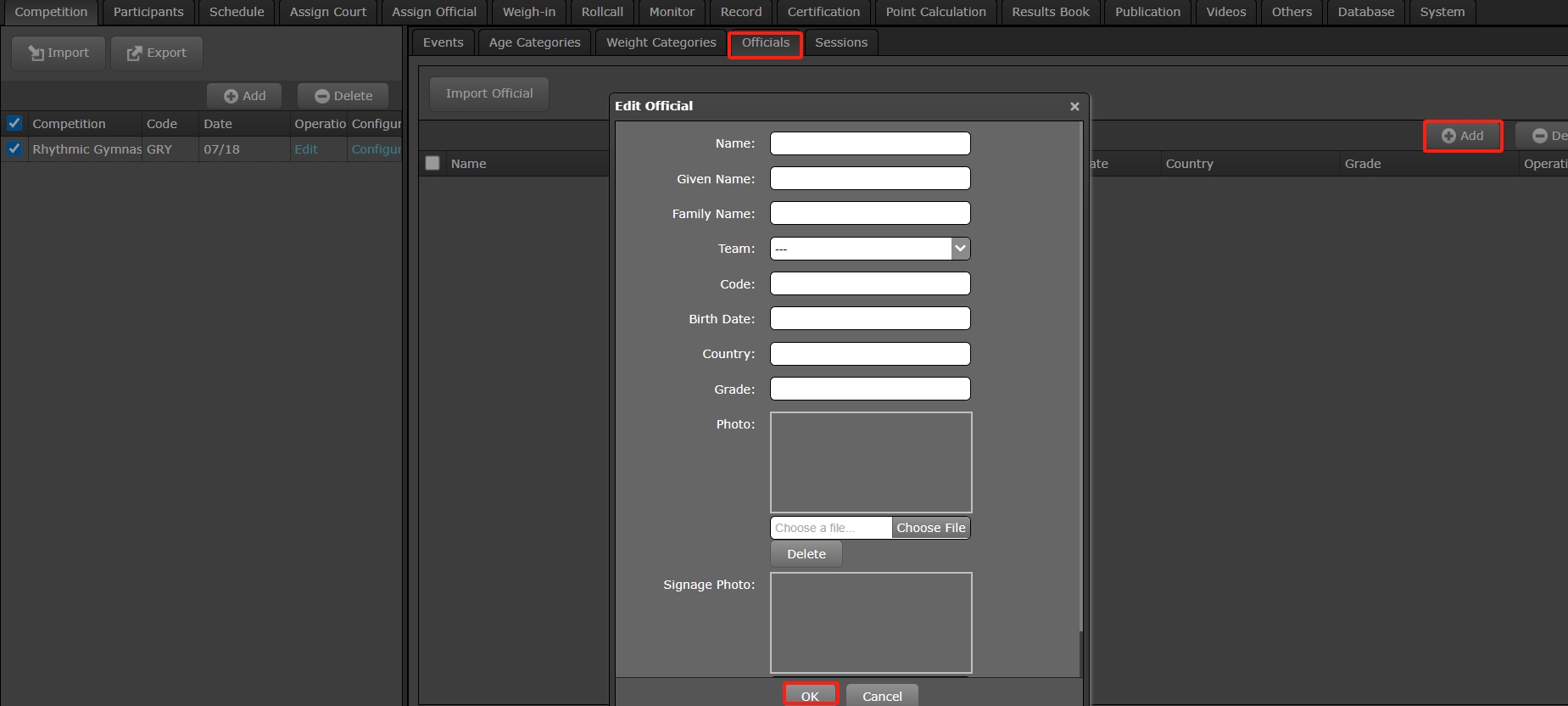Click the OK button
This screenshot has height=706, width=1568.
tap(810, 696)
